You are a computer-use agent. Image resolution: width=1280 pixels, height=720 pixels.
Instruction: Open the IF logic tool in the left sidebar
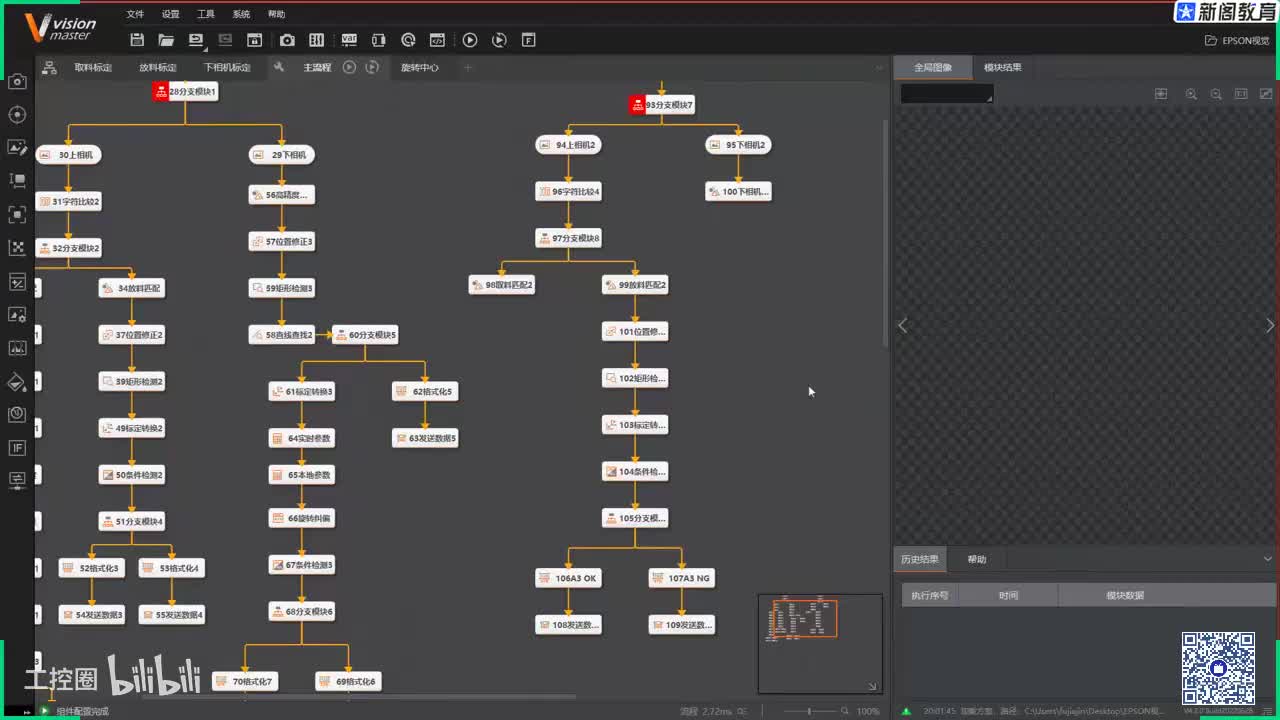[x=17, y=448]
